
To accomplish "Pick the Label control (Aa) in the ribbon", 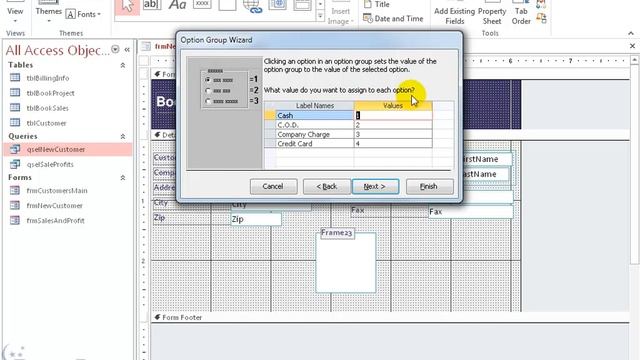I will point(177,6).
